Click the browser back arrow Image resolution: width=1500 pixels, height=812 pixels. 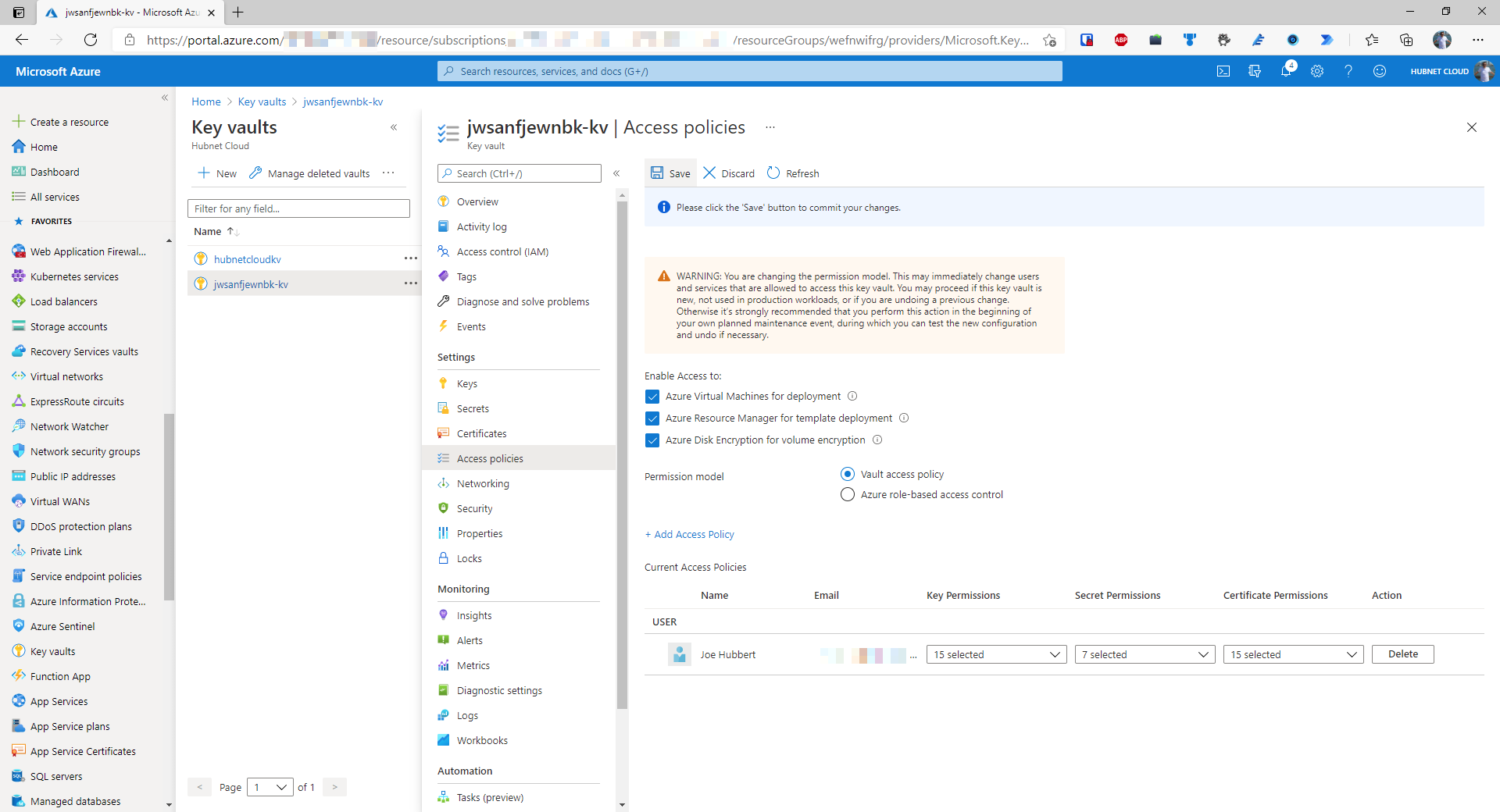pyautogui.click(x=22, y=40)
